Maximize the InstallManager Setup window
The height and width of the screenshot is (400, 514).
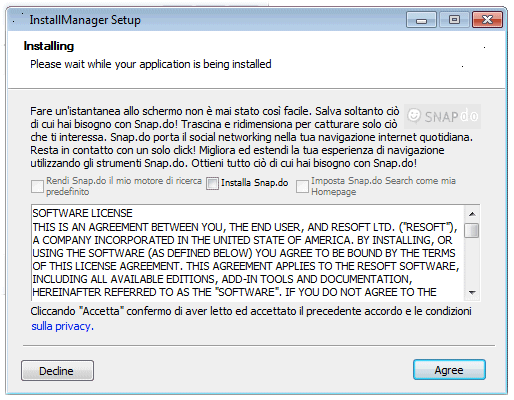coord(454,20)
